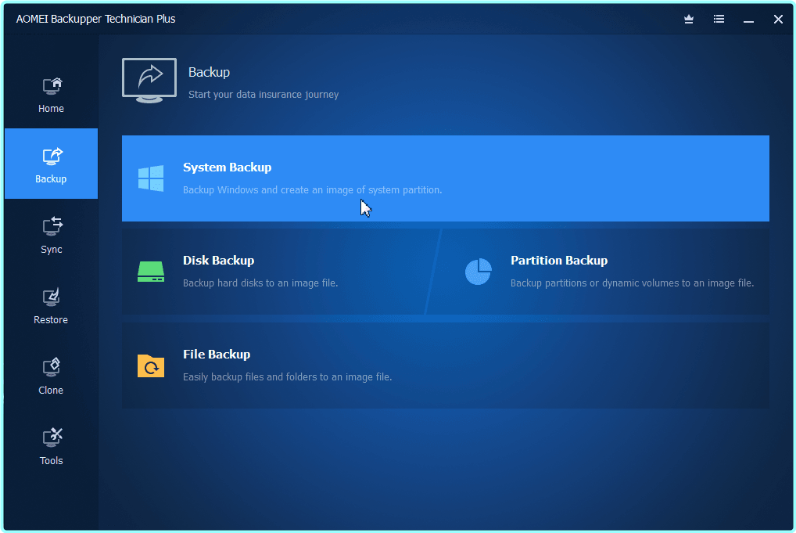Select the Backup sidebar icon
796x533 pixels.
coord(52,156)
